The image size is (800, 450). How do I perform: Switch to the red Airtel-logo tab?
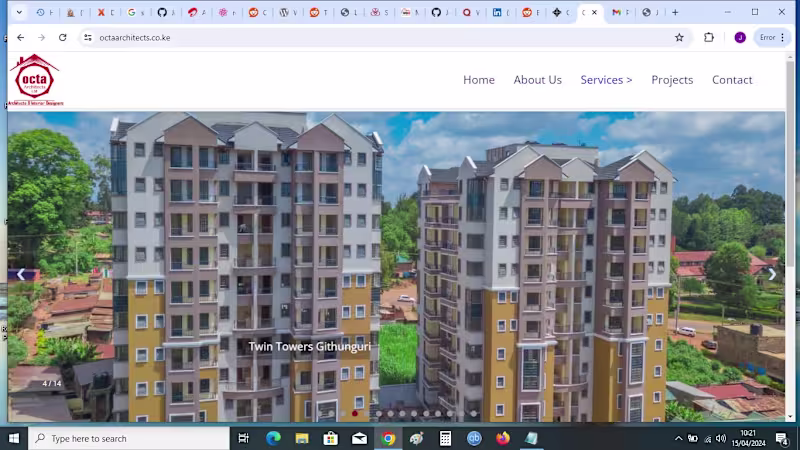(x=196, y=12)
